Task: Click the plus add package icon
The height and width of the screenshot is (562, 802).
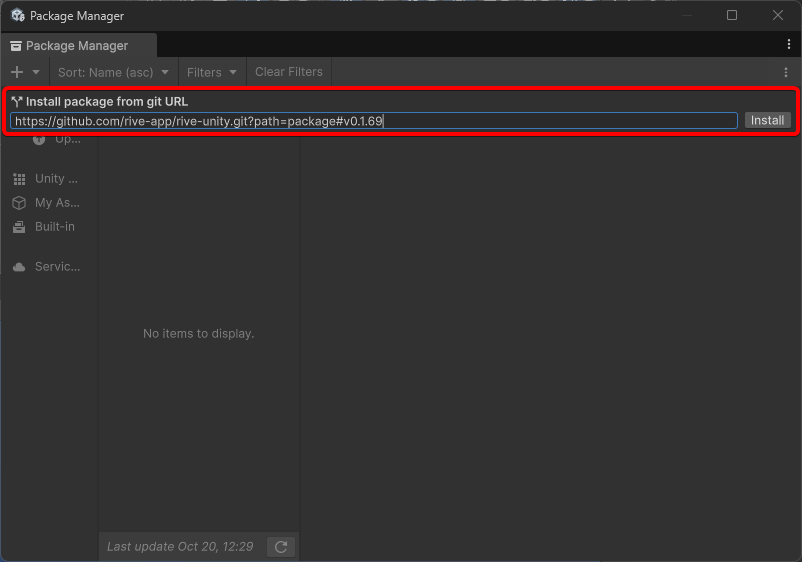Action: coord(16,72)
